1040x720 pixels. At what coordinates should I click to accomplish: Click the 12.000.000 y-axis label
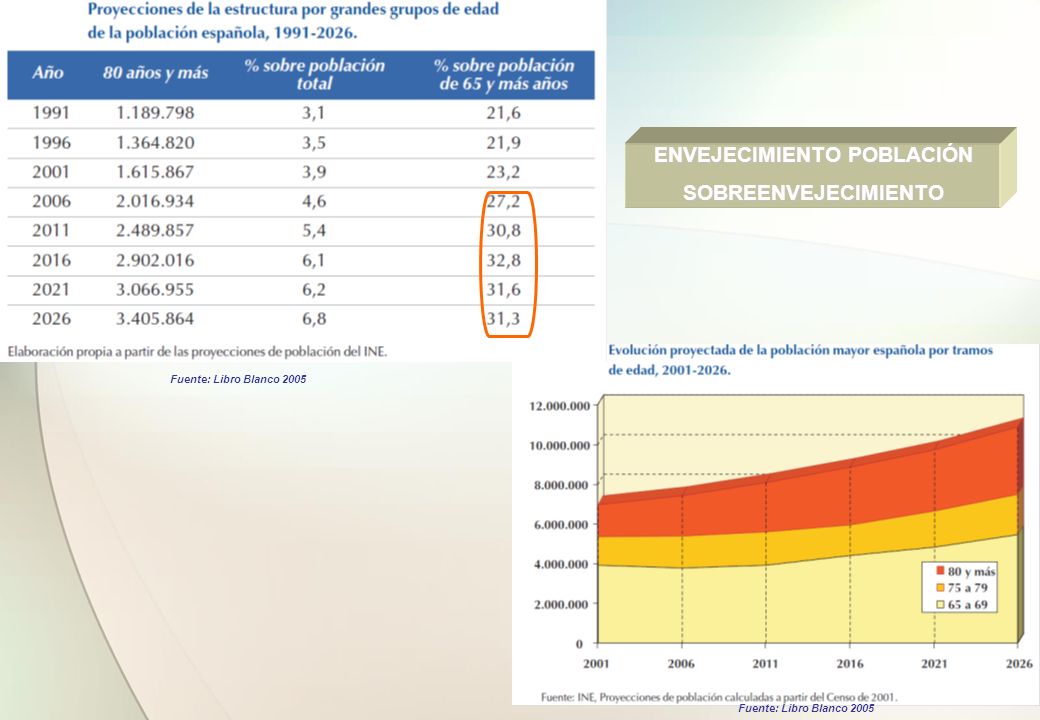(559, 406)
